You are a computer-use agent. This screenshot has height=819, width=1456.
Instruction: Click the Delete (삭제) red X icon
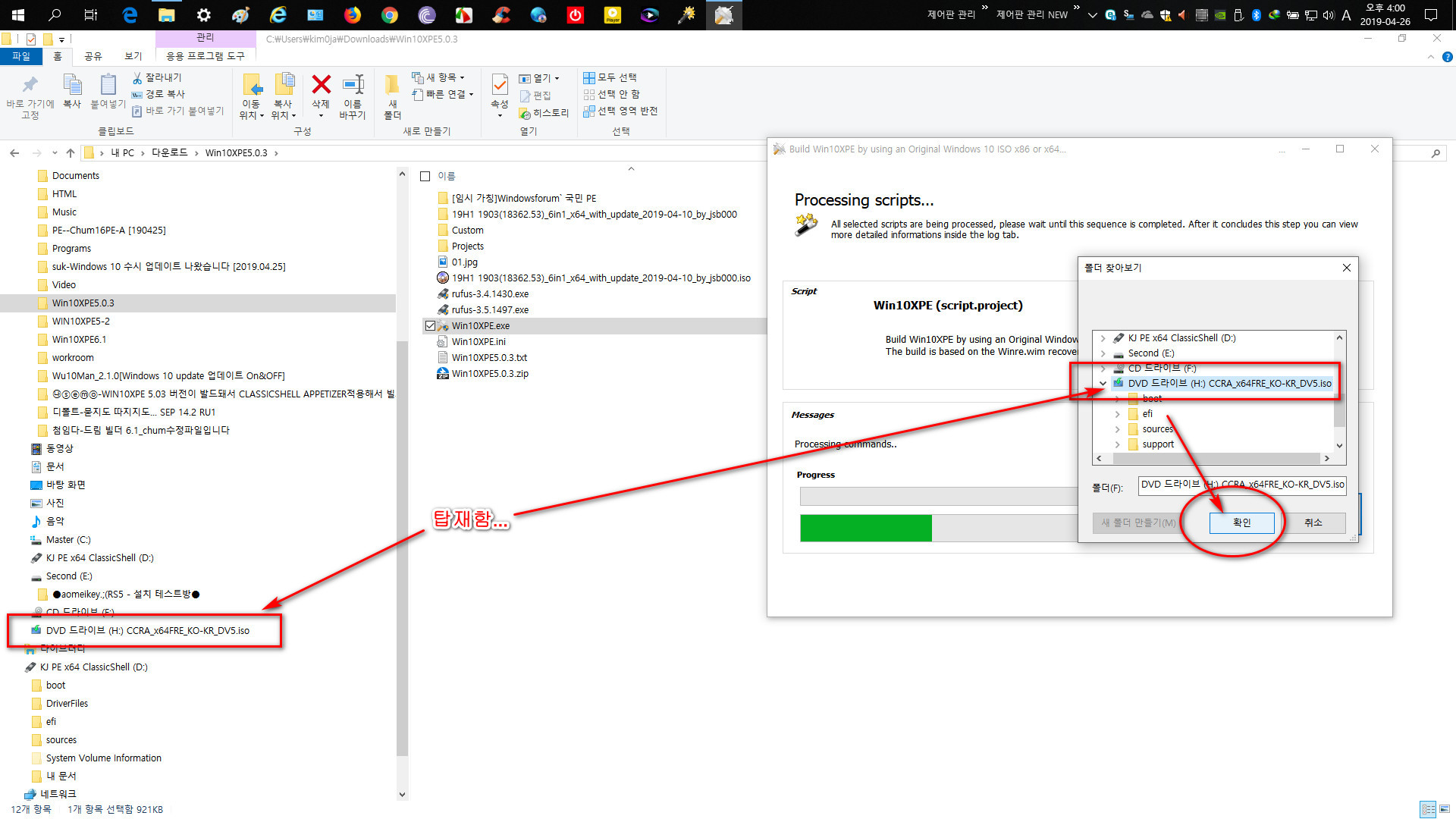pyautogui.click(x=322, y=85)
